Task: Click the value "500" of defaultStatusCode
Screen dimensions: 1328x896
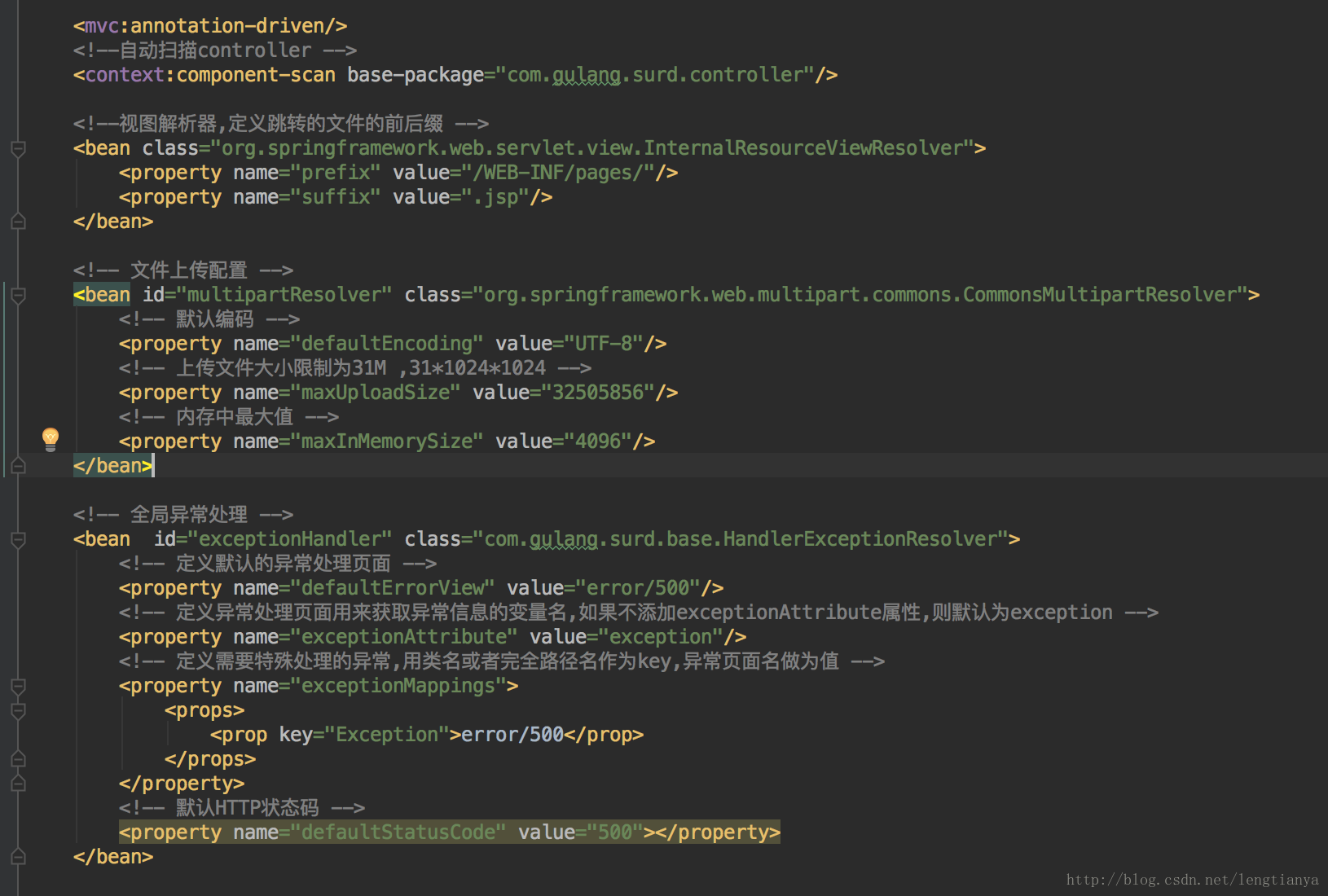Action: 615,832
